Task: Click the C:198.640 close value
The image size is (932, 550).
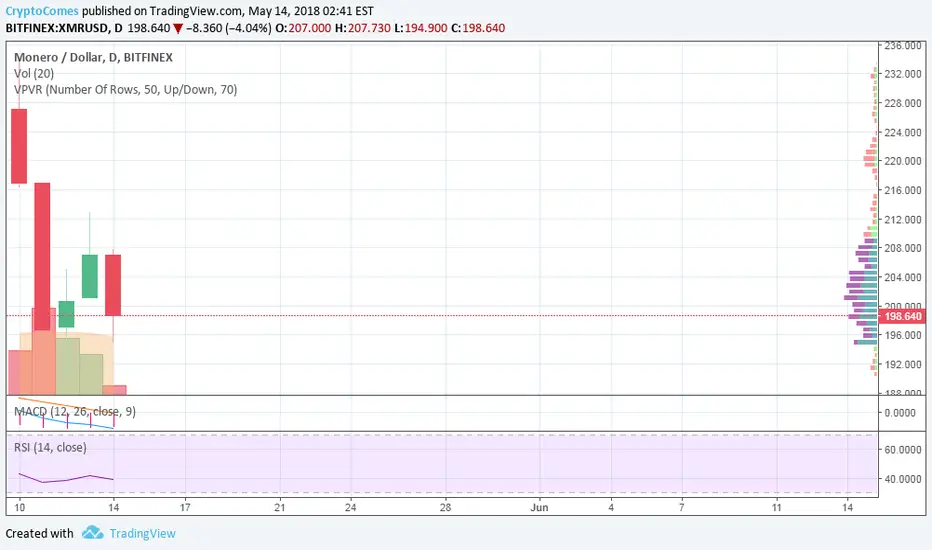Action: pos(478,28)
